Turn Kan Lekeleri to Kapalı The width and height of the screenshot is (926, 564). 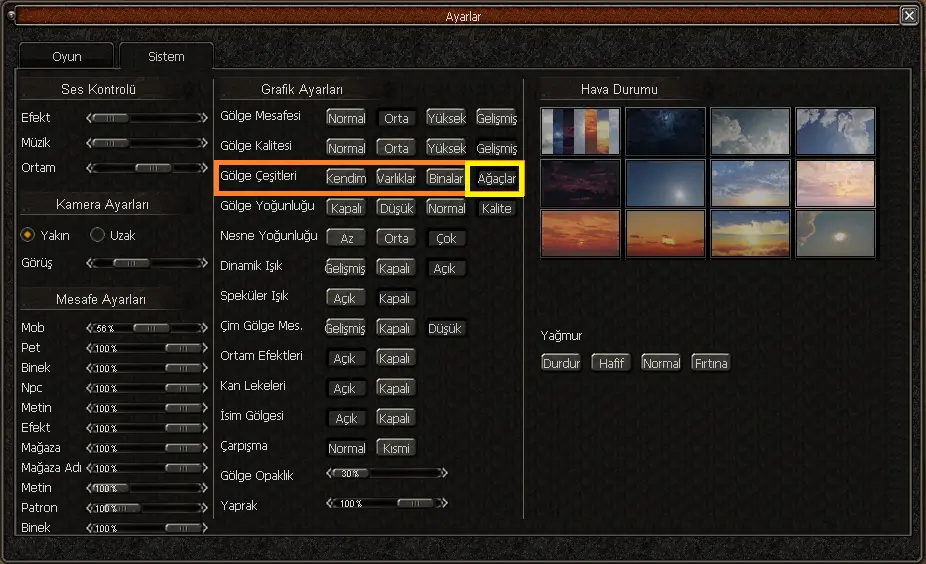coord(396,388)
